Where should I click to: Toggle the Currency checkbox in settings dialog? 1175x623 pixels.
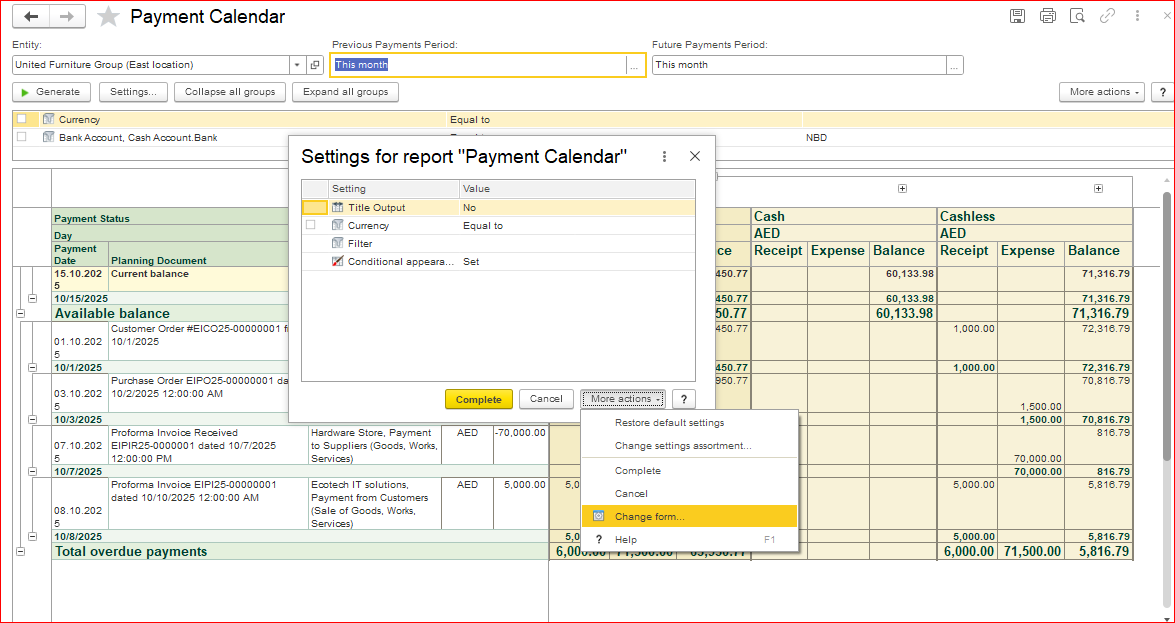point(310,225)
